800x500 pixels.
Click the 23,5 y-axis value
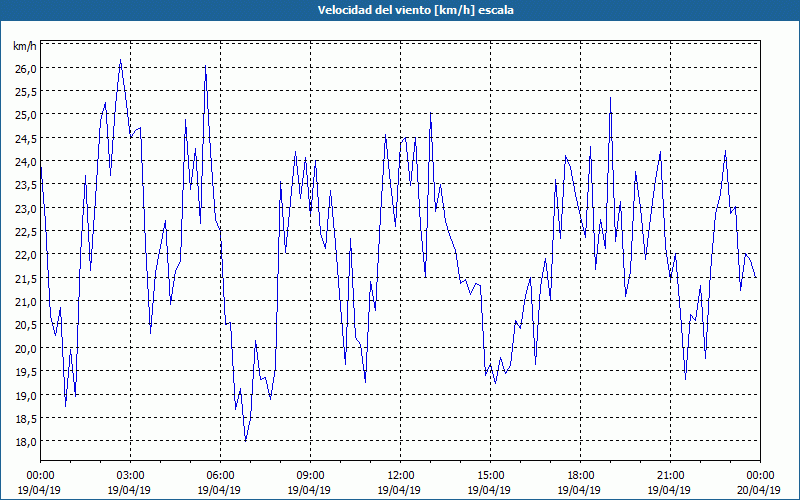26,185
